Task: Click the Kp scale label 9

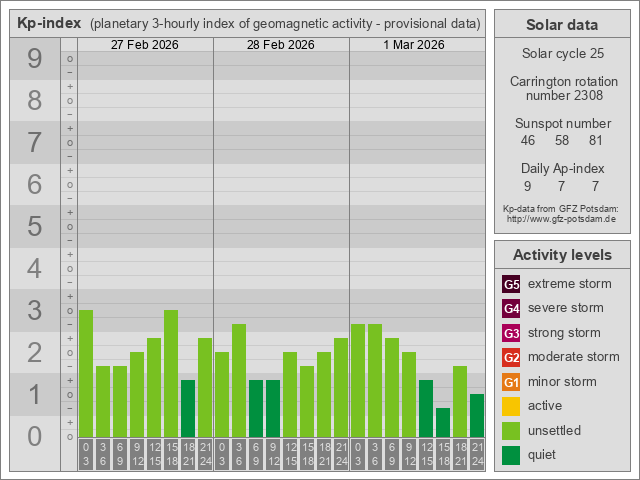Action: click(x=34, y=59)
